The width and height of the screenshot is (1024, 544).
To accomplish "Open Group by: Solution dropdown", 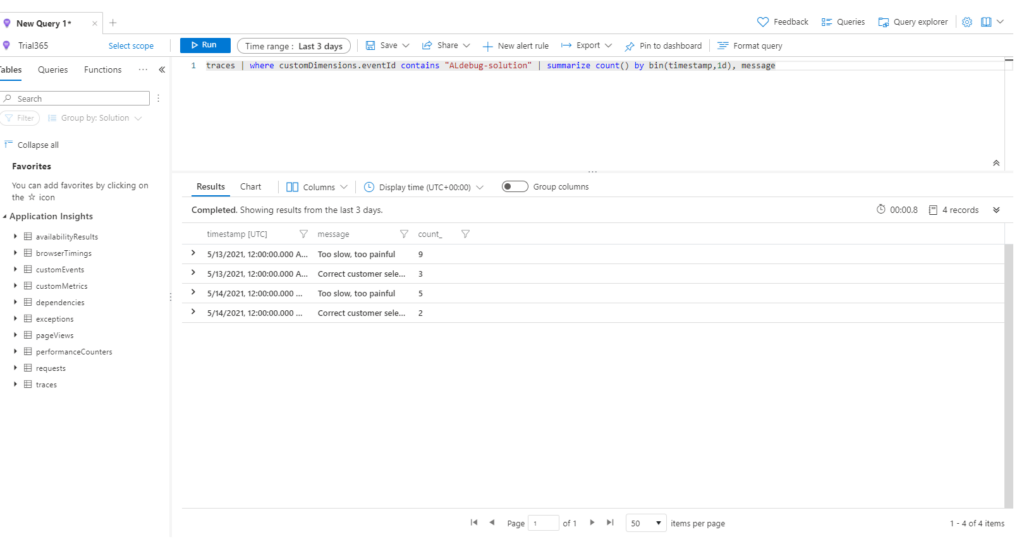I will 95,118.
